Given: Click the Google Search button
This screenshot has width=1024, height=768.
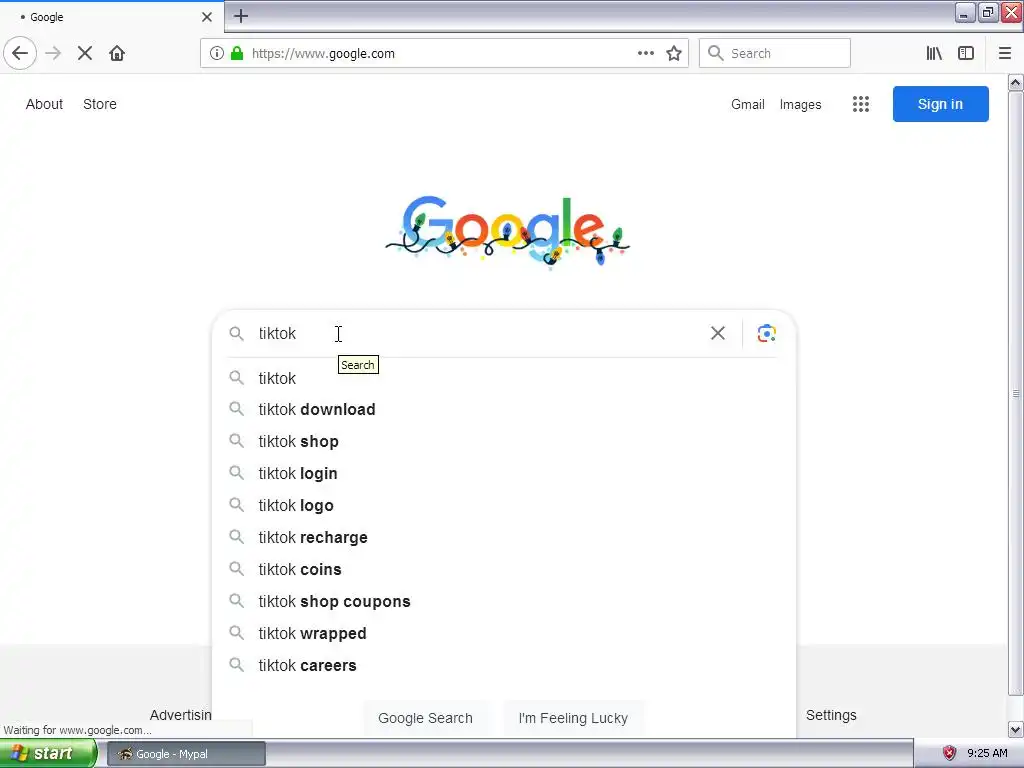Looking at the screenshot, I should click(x=425, y=718).
